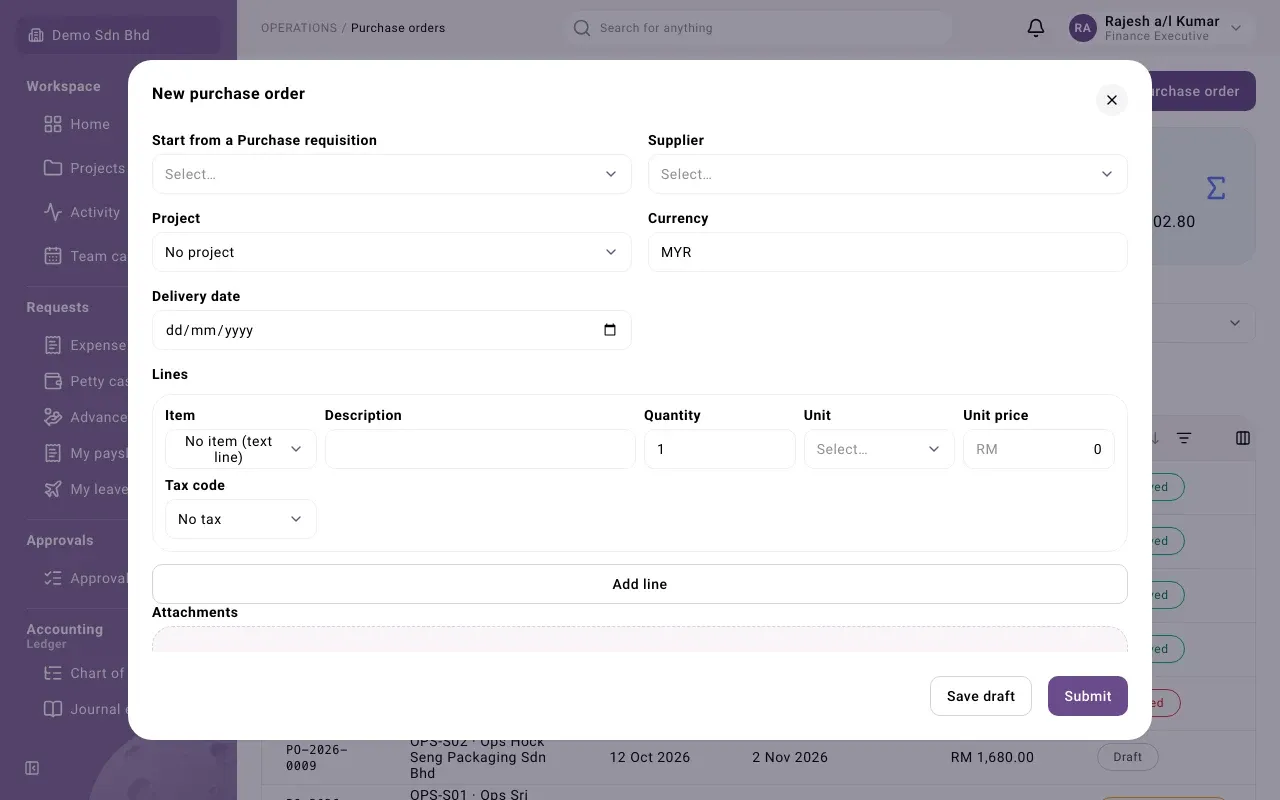The height and width of the screenshot is (800, 1280).
Task: Collapse the sidebar with bottom-left panel icon
Action: pyautogui.click(x=32, y=768)
